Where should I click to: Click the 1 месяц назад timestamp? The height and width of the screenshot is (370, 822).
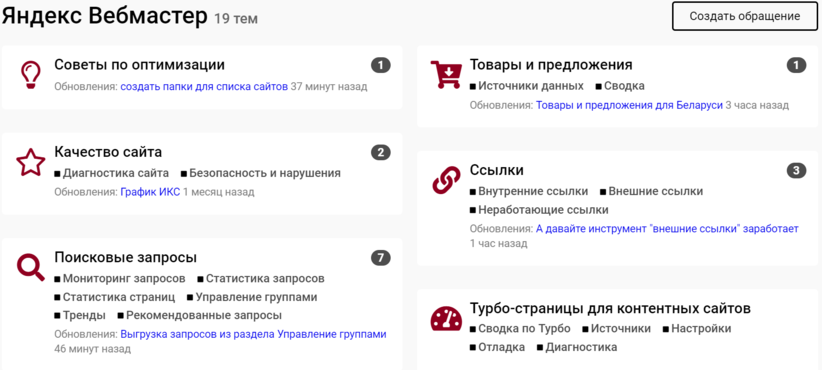click(219, 192)
